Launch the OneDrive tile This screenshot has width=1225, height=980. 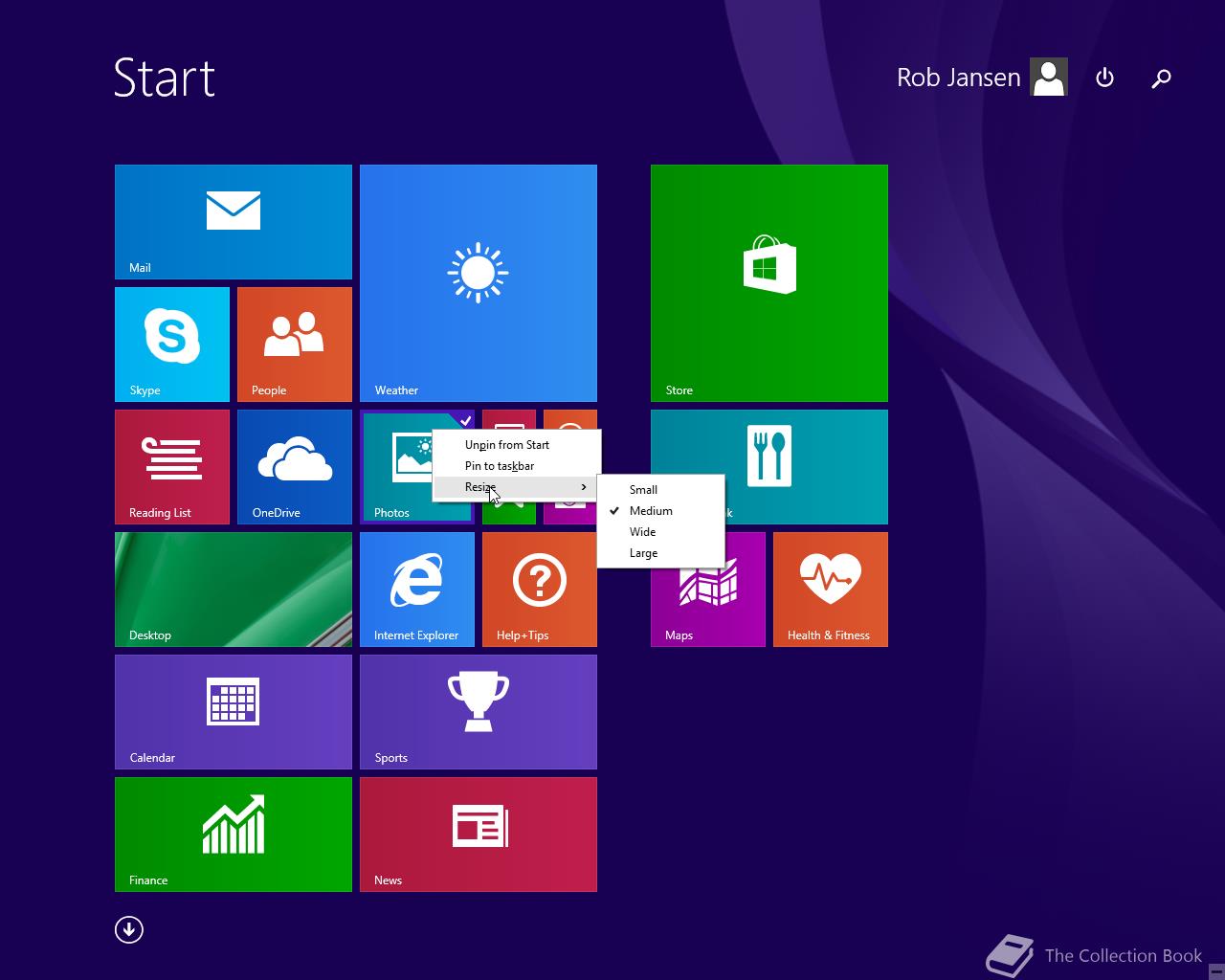tap(295, 467)
